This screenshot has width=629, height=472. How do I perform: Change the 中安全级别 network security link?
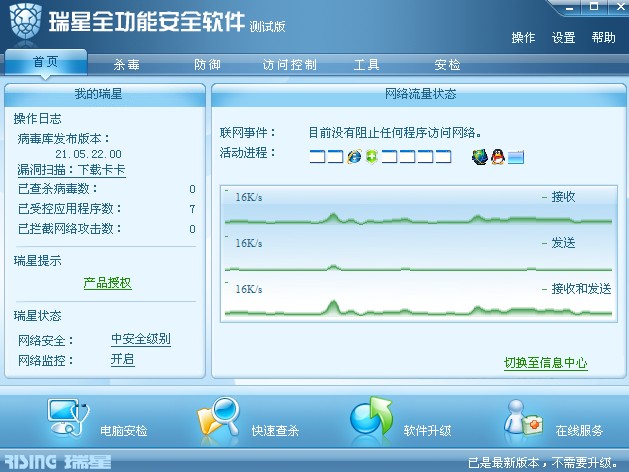[x=141, y=339]
